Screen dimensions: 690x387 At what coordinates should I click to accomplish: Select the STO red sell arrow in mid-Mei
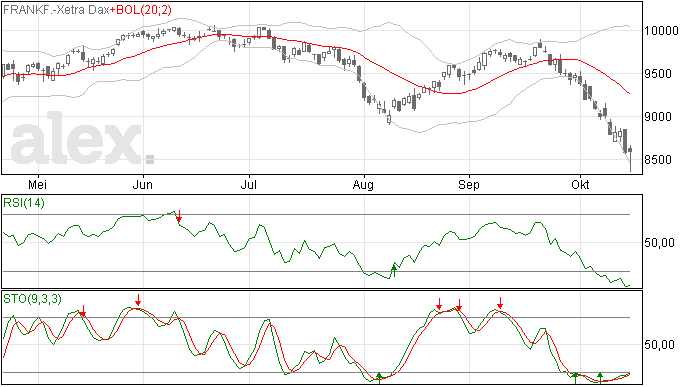(83, 311)
